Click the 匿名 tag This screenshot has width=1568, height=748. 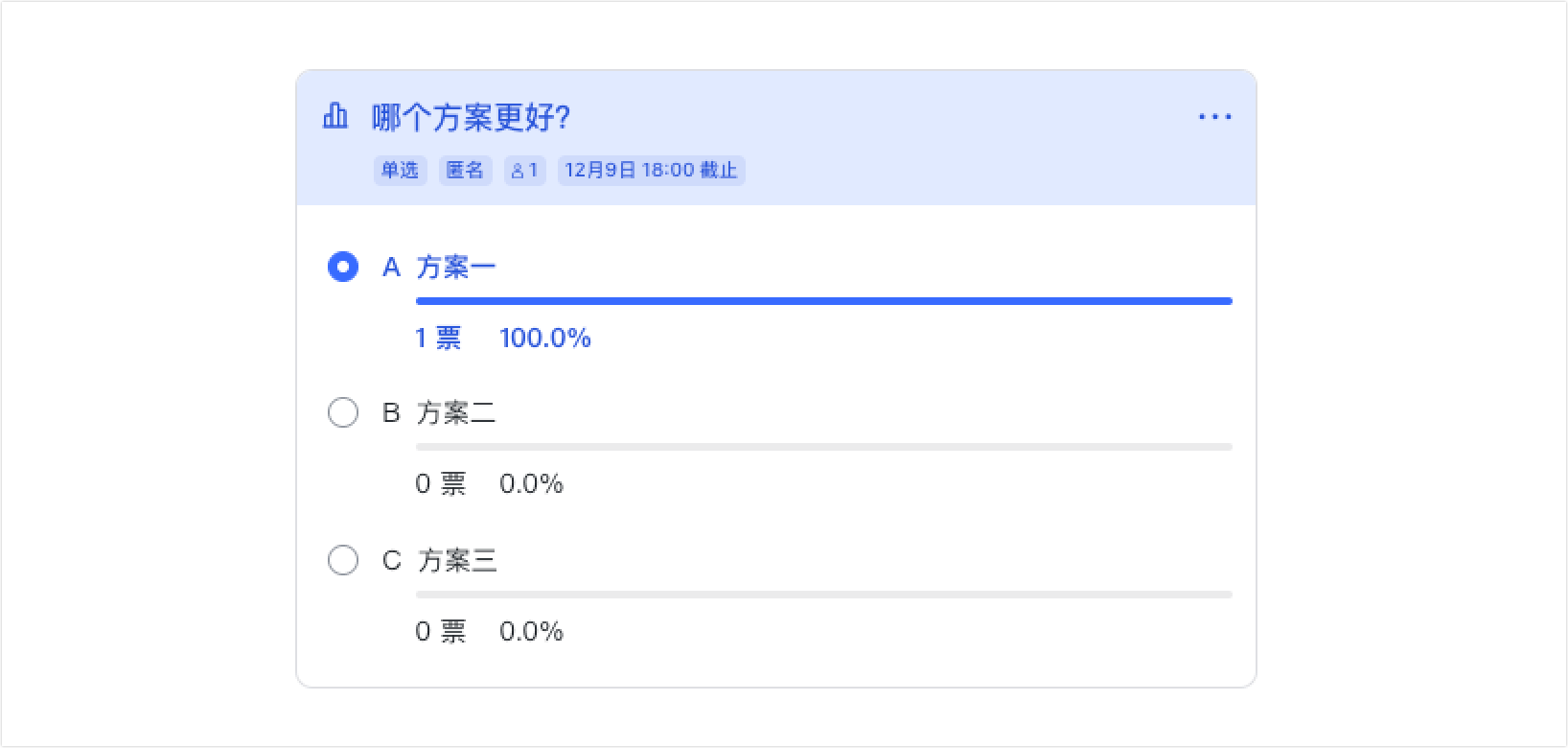465,171
